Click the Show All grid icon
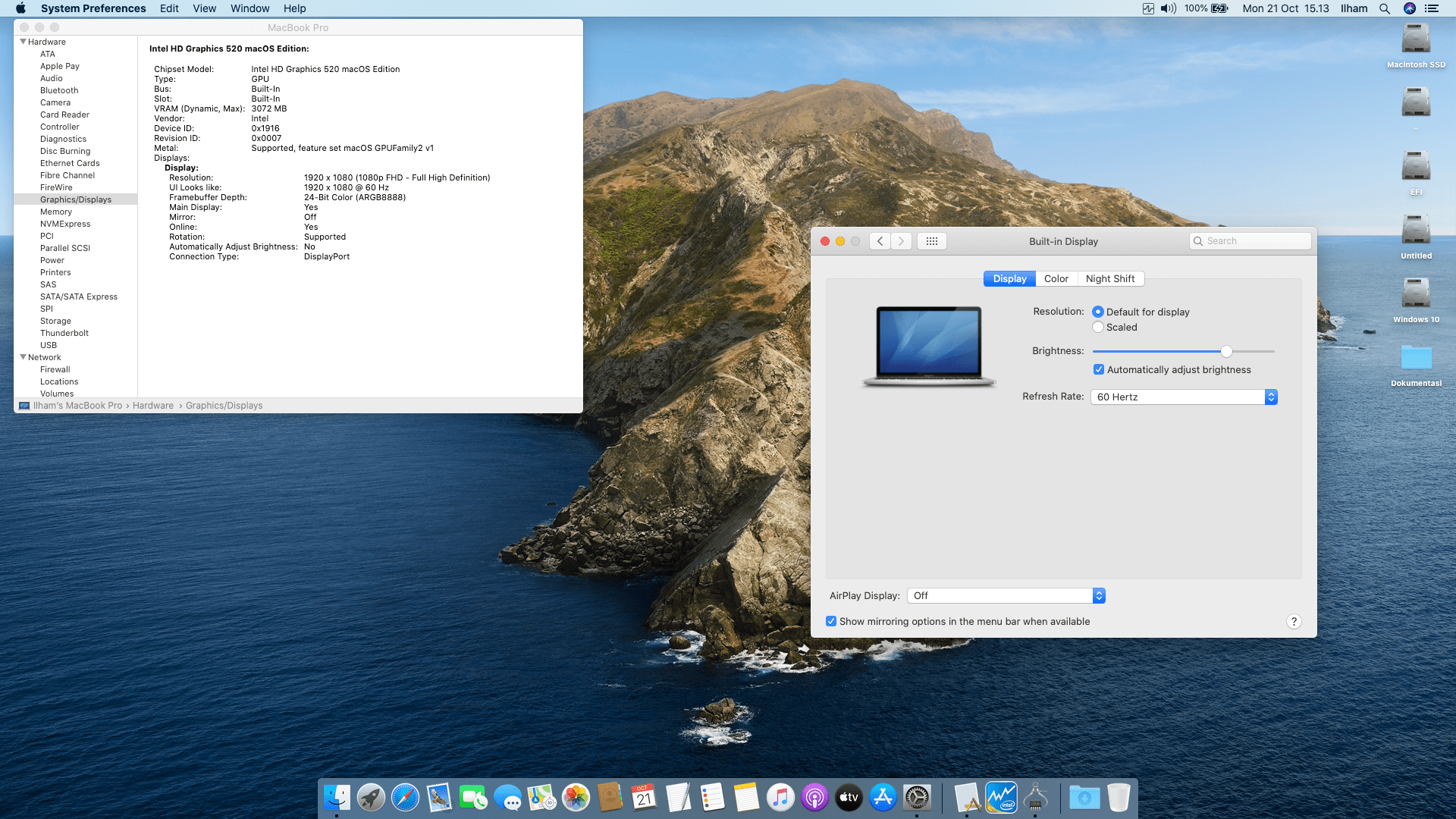 coord(932,241)
